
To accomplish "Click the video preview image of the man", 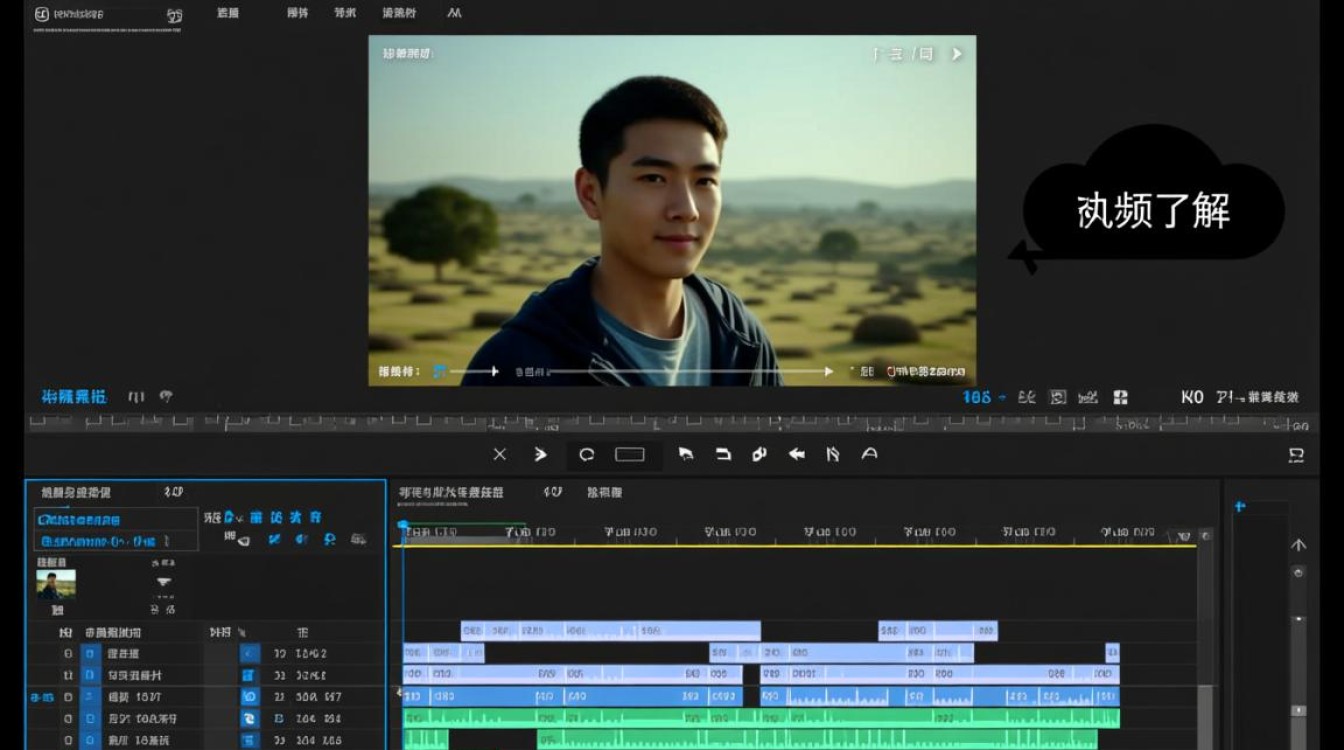I will tap(672, 210).
